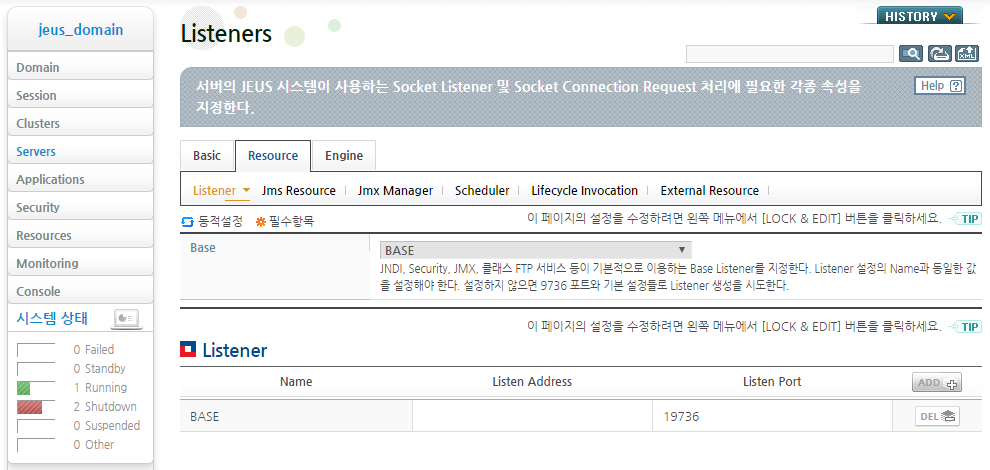Click the listen port 19736 value
This screenshot has height=470, width=990.
pyautogui.click(x=681, y=417)
